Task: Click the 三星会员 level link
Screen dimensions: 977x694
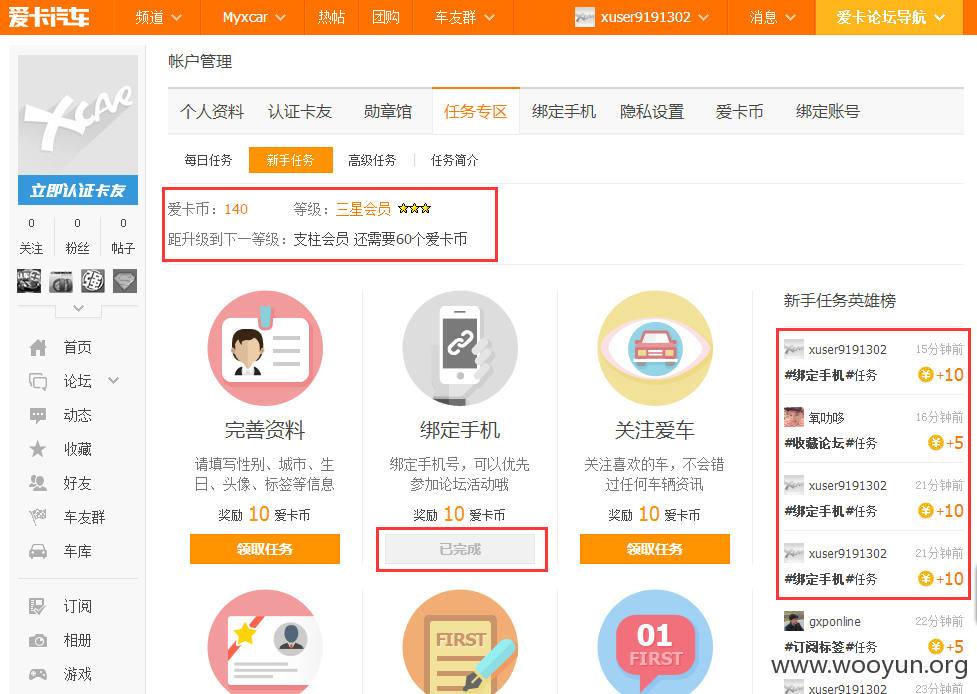Action: (363, 209)
